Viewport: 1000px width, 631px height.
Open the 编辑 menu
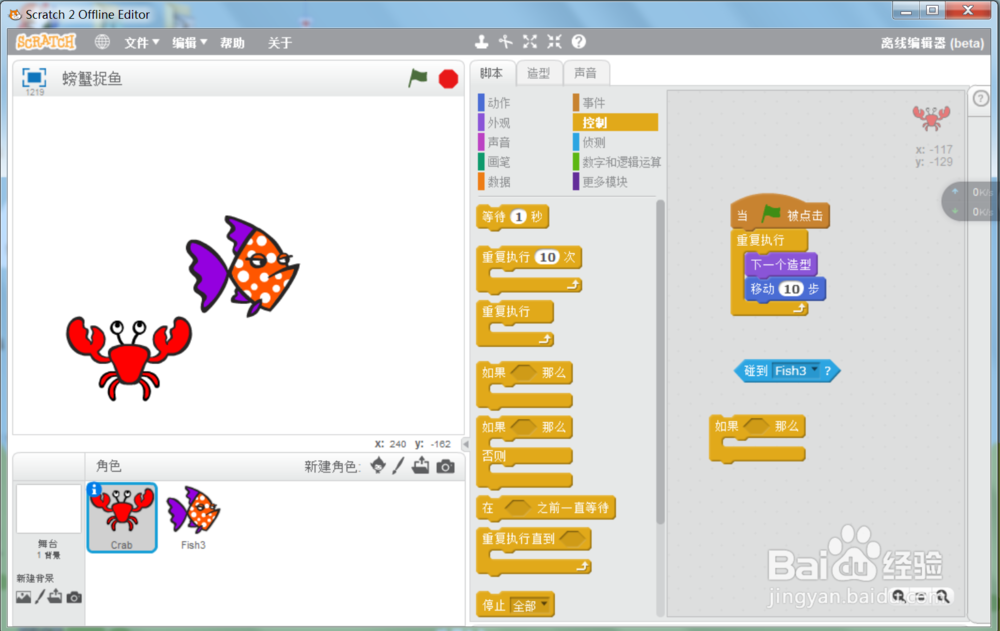click(x=189, y=43)
